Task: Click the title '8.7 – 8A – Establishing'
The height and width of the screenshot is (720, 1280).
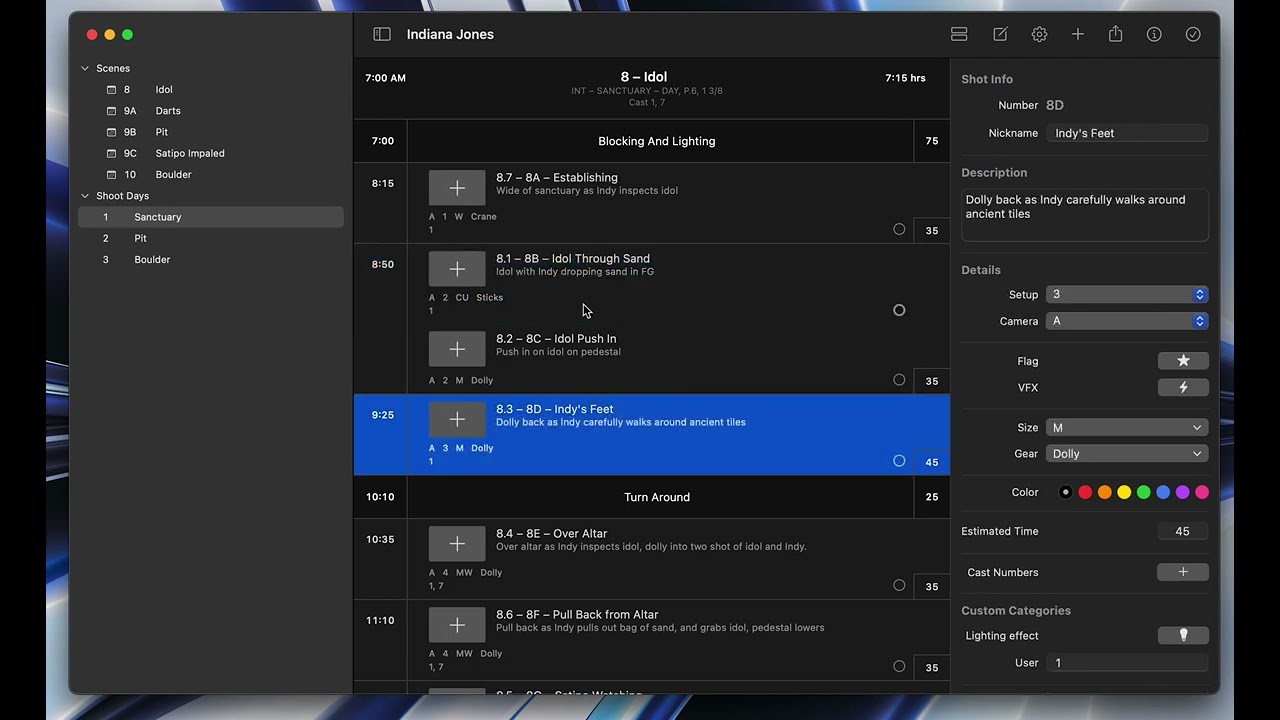Action: point(557,178)
